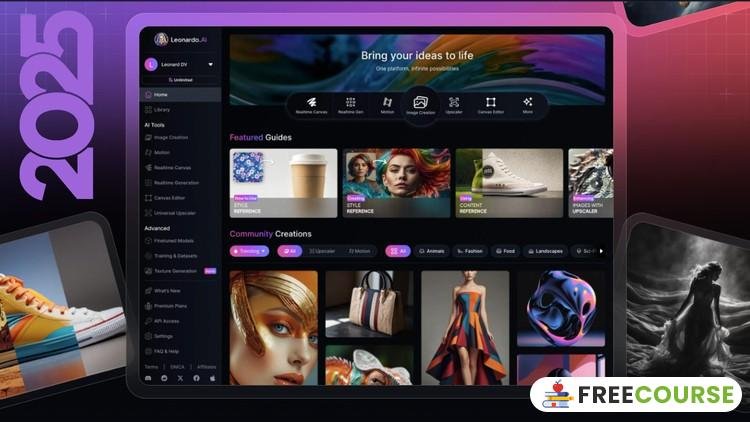Open the Upscaler tool in the top bar

(x=454, y=105)
